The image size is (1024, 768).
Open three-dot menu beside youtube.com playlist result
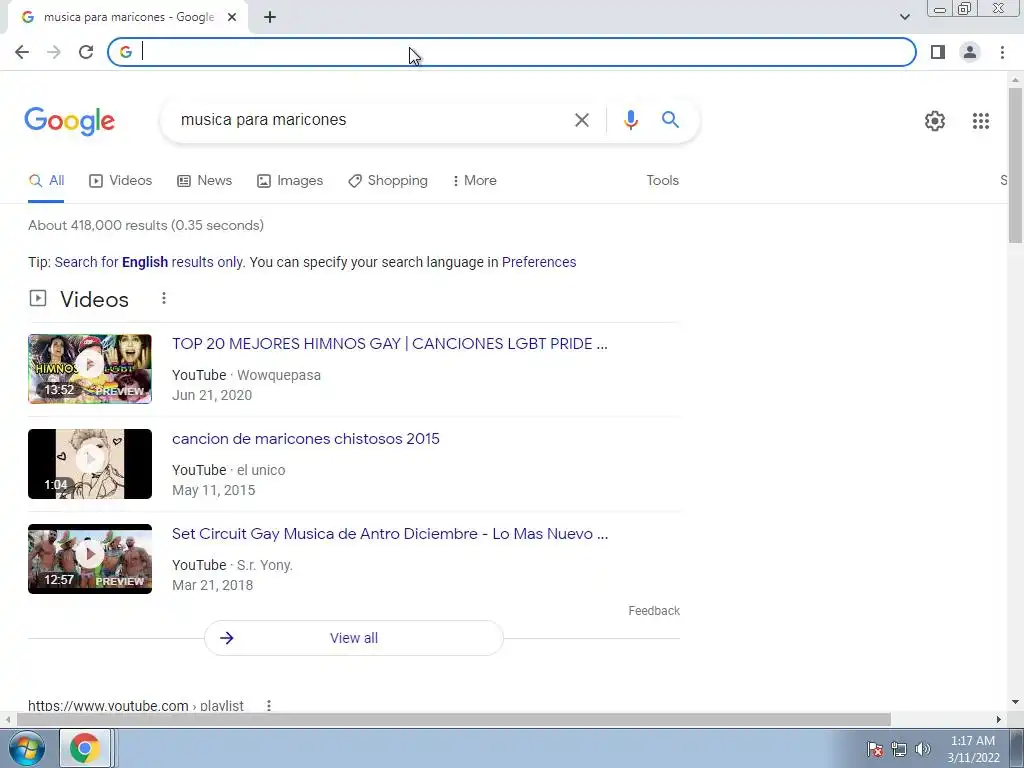268,705
